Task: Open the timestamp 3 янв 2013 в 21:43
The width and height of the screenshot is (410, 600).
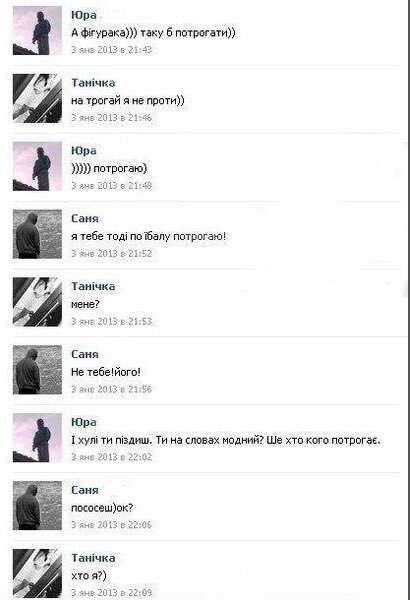Action: pyautogui.click(x=111, y=50)
